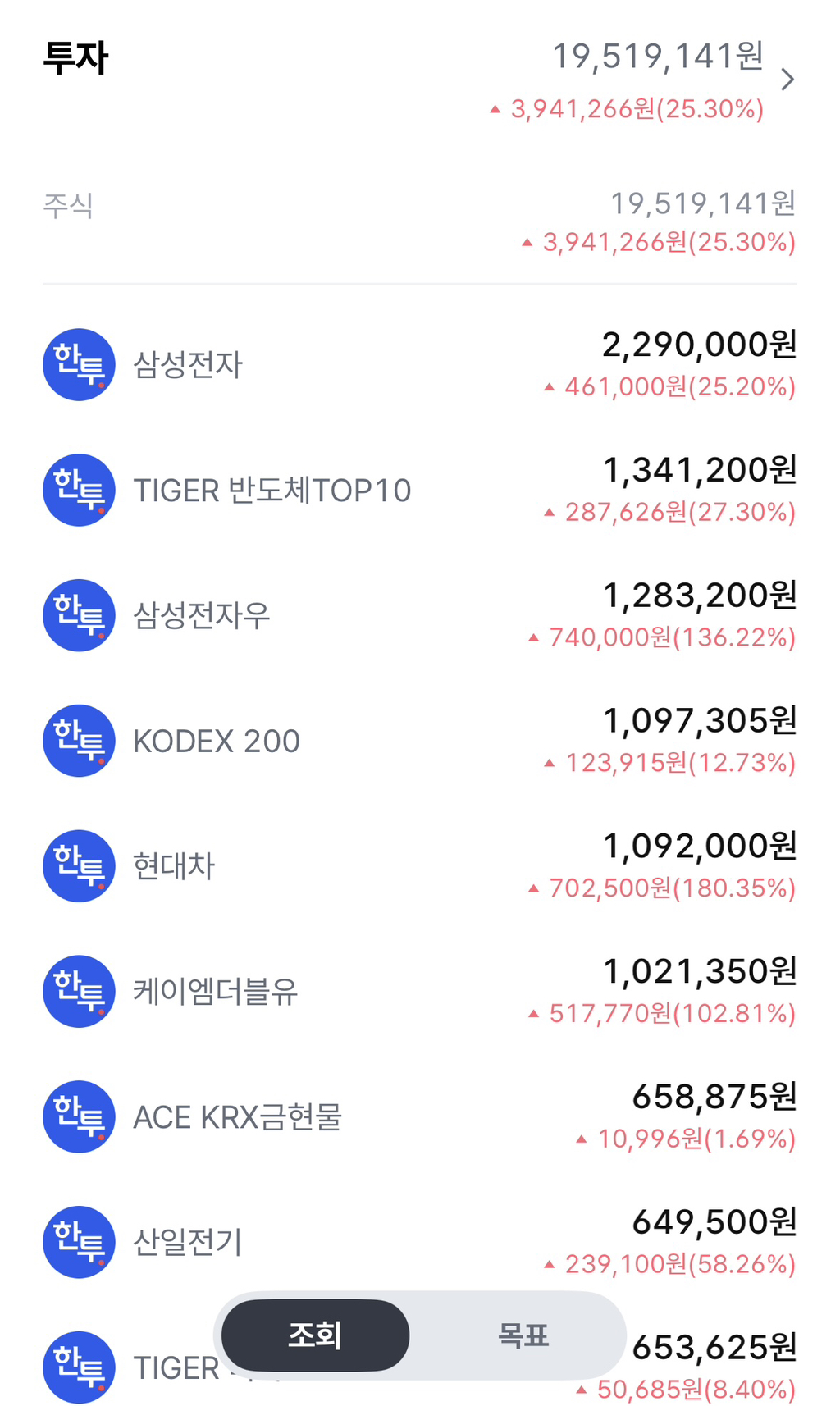
Task: Open the 현대차 holding value 1,092,000원
Action: coord(700,846)
